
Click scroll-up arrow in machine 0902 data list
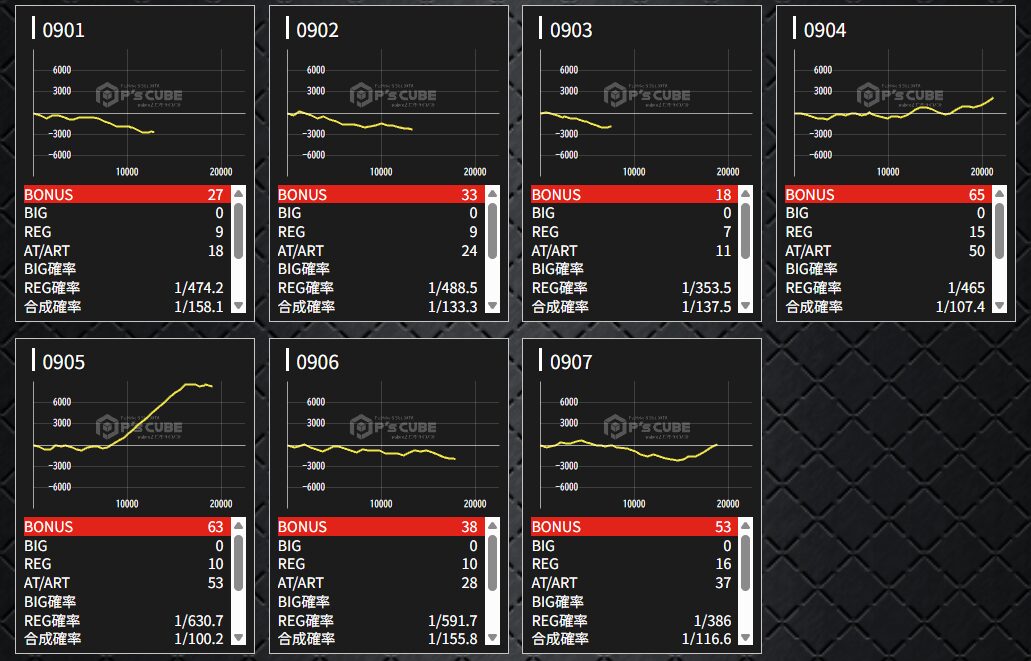coord(492,193)
